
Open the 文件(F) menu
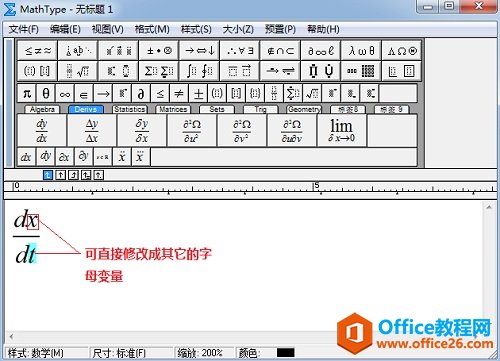tap(24, 29)
